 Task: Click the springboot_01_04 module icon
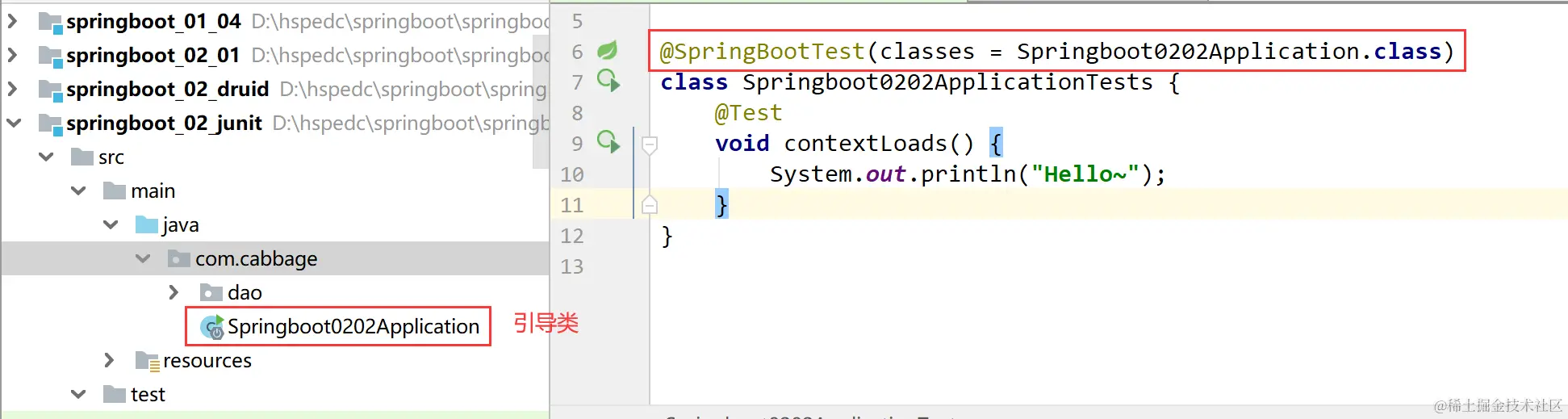(50, 23)
